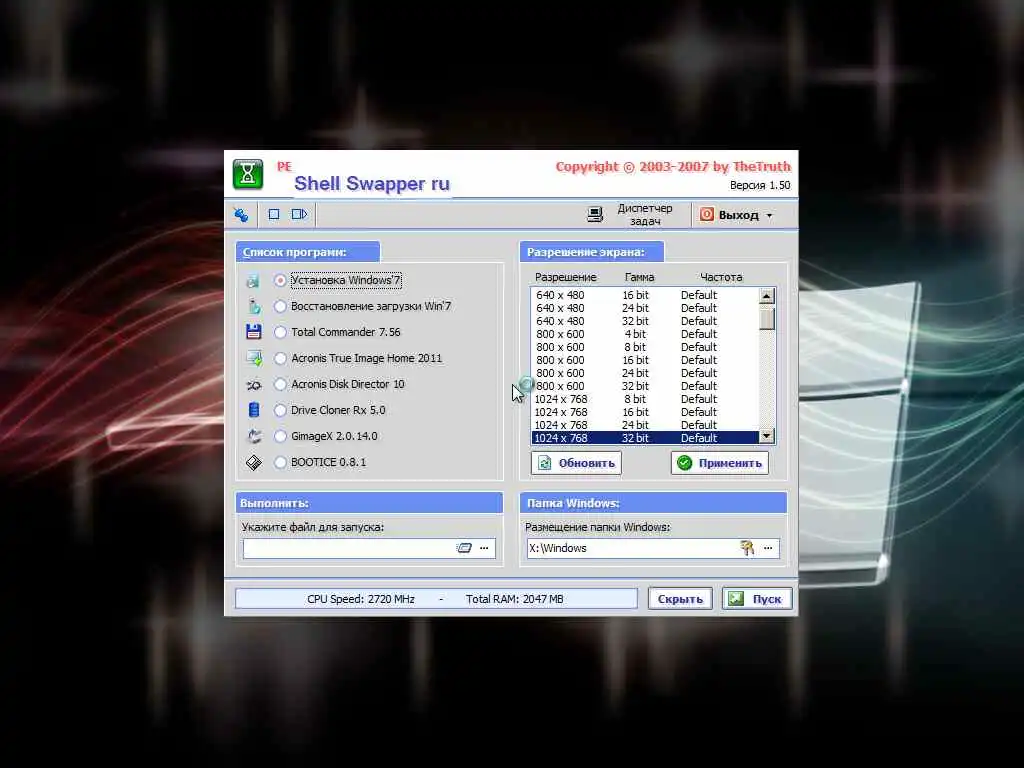Screen dimensions: 1024x768
Task: Click the resolution list scroll up arrow
Action: 767,296
